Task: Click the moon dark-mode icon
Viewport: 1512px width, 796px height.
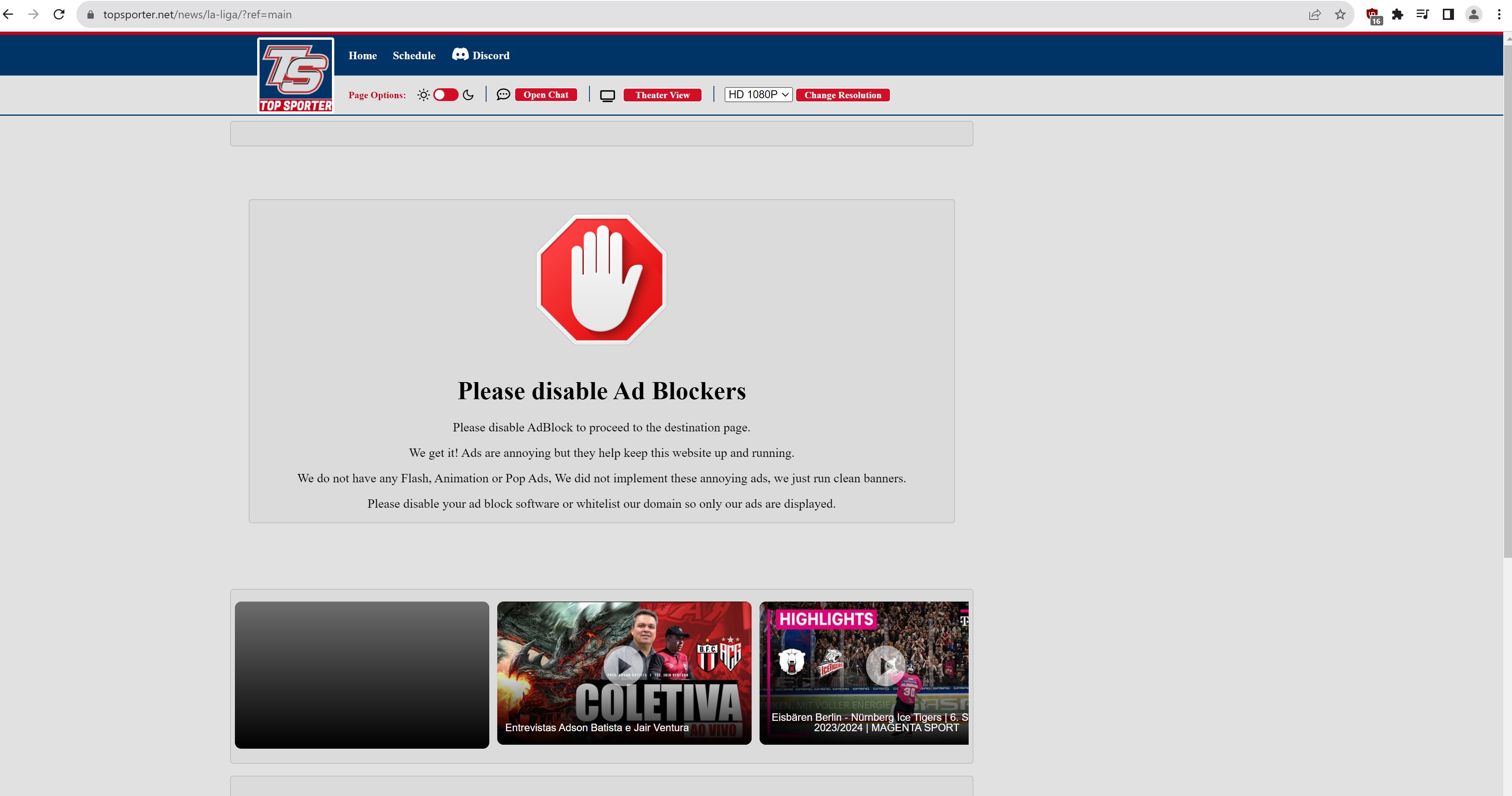Action: [x=468, y=95]
